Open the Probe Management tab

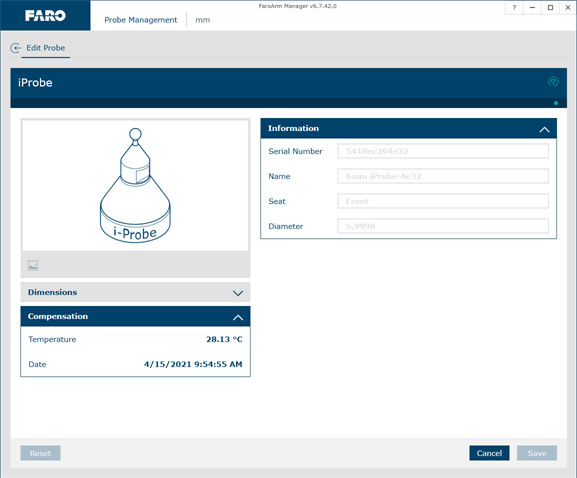click(x=141, y=20)
